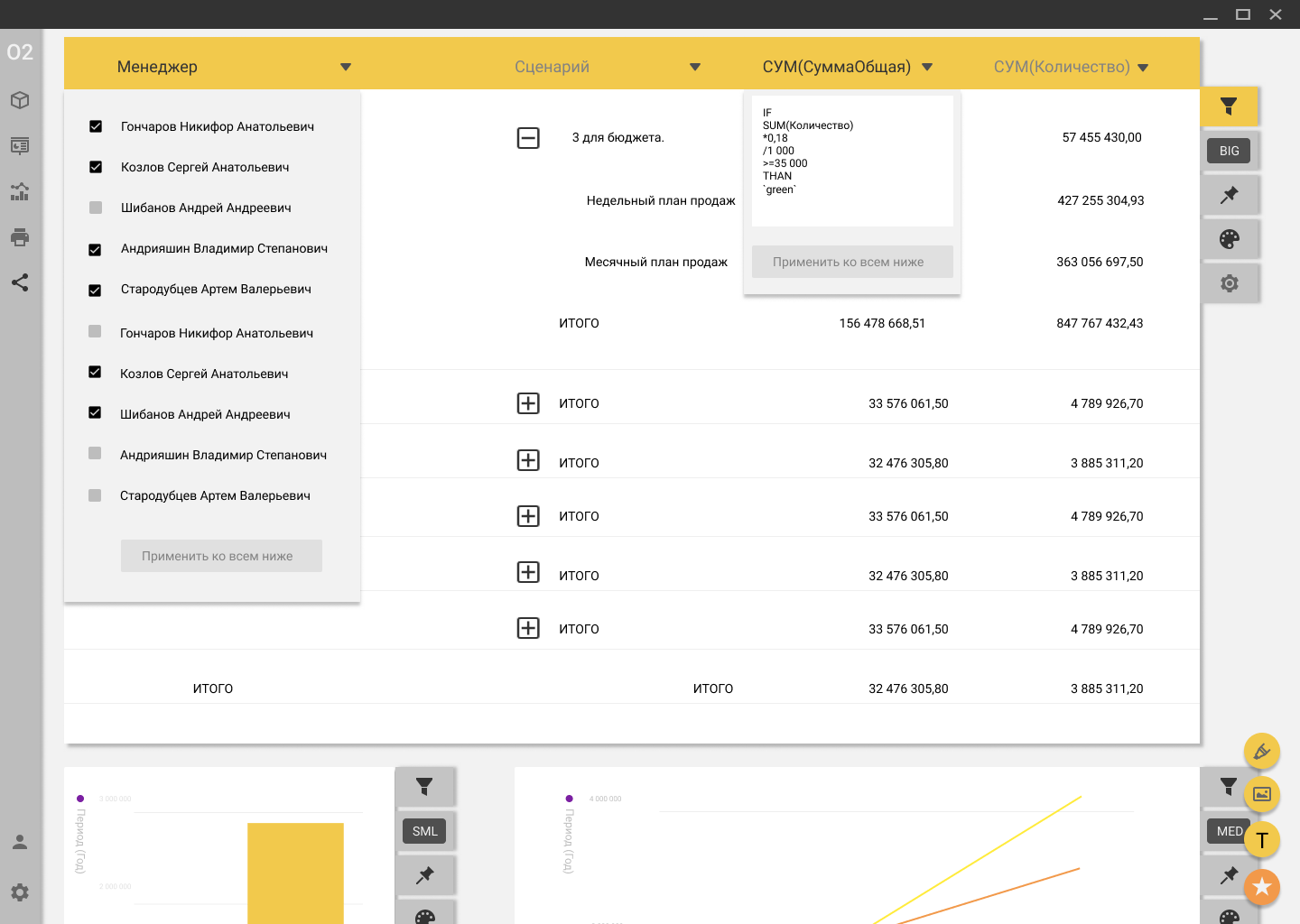The width and height of the screenshot is (1300, 924).
Task: Click the share icon in sidebar
Action: pyautogui.click(x=20, y=282)
